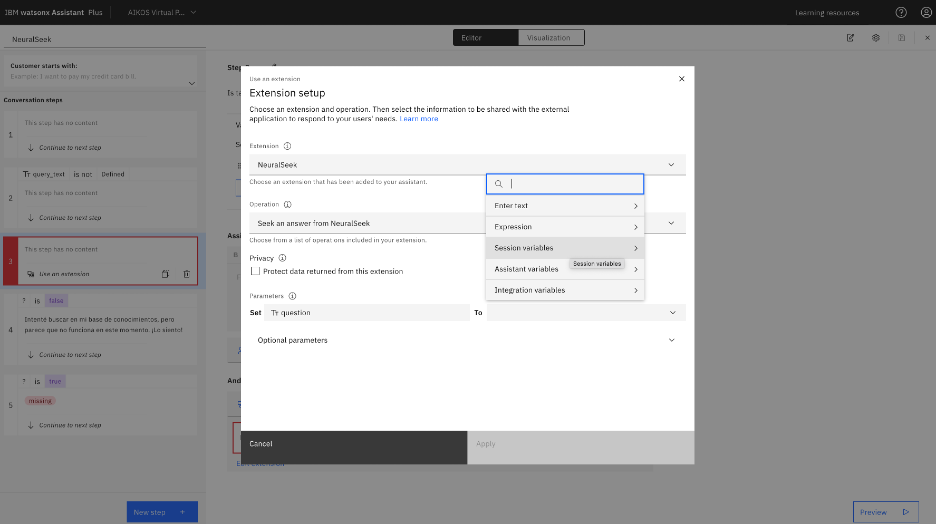Switch to the Visualization tab
The image size is (936, 524).
[551, 38]
